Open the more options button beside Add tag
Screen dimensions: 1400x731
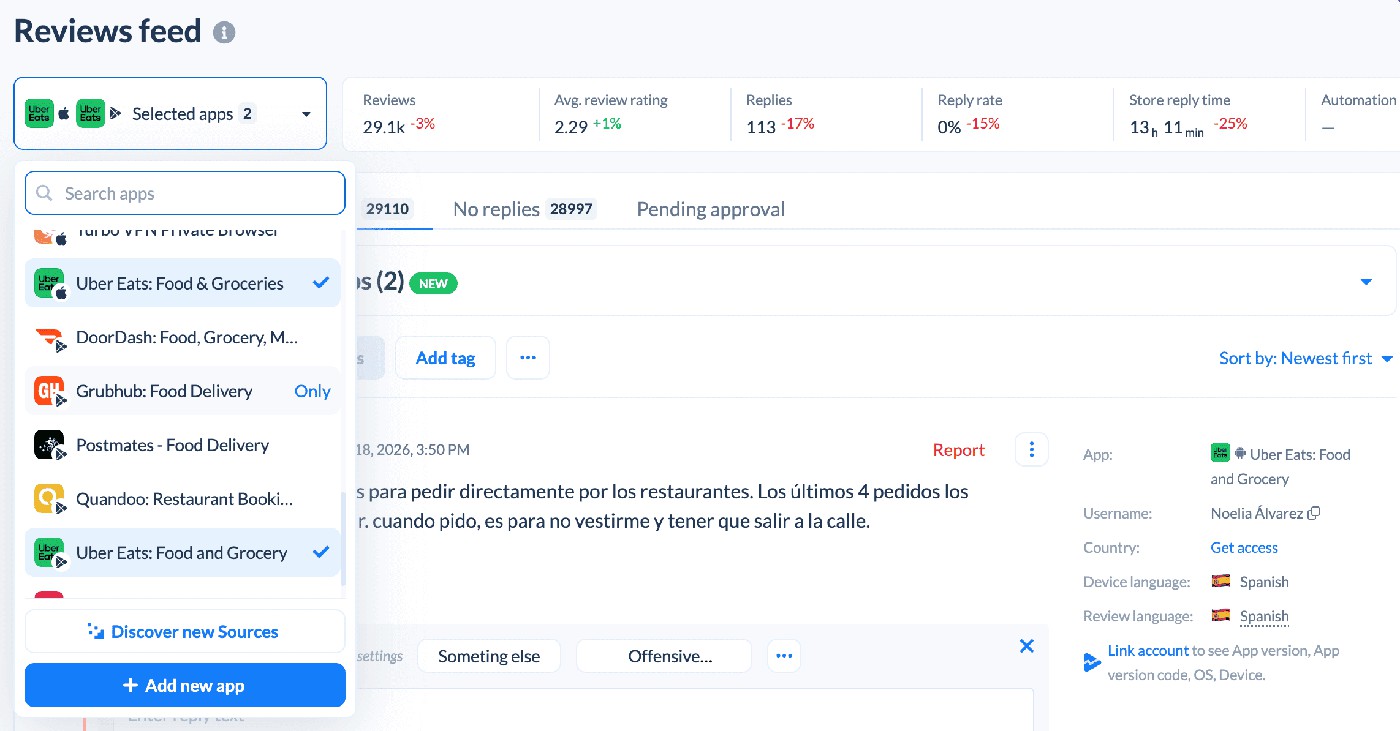click(528, 358)
